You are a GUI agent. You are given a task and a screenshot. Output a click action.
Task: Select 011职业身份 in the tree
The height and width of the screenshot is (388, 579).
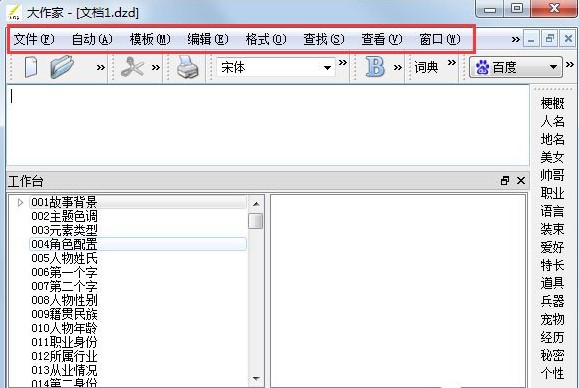click(x=64, y=342)
